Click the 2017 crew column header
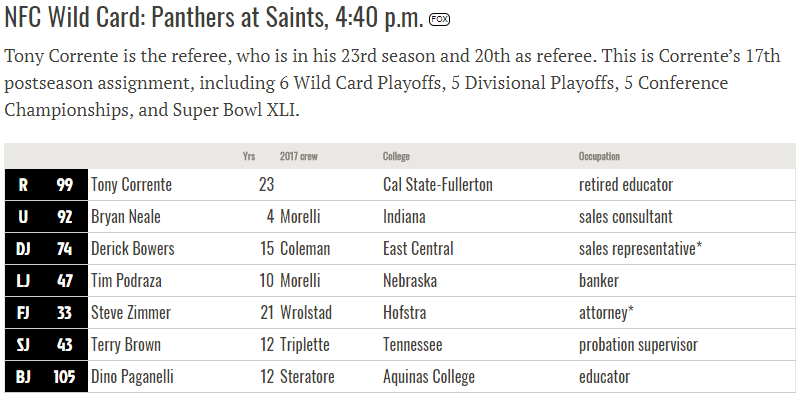Image resolution: width=802 pixels, height=400 pixels. pos(299,156)
